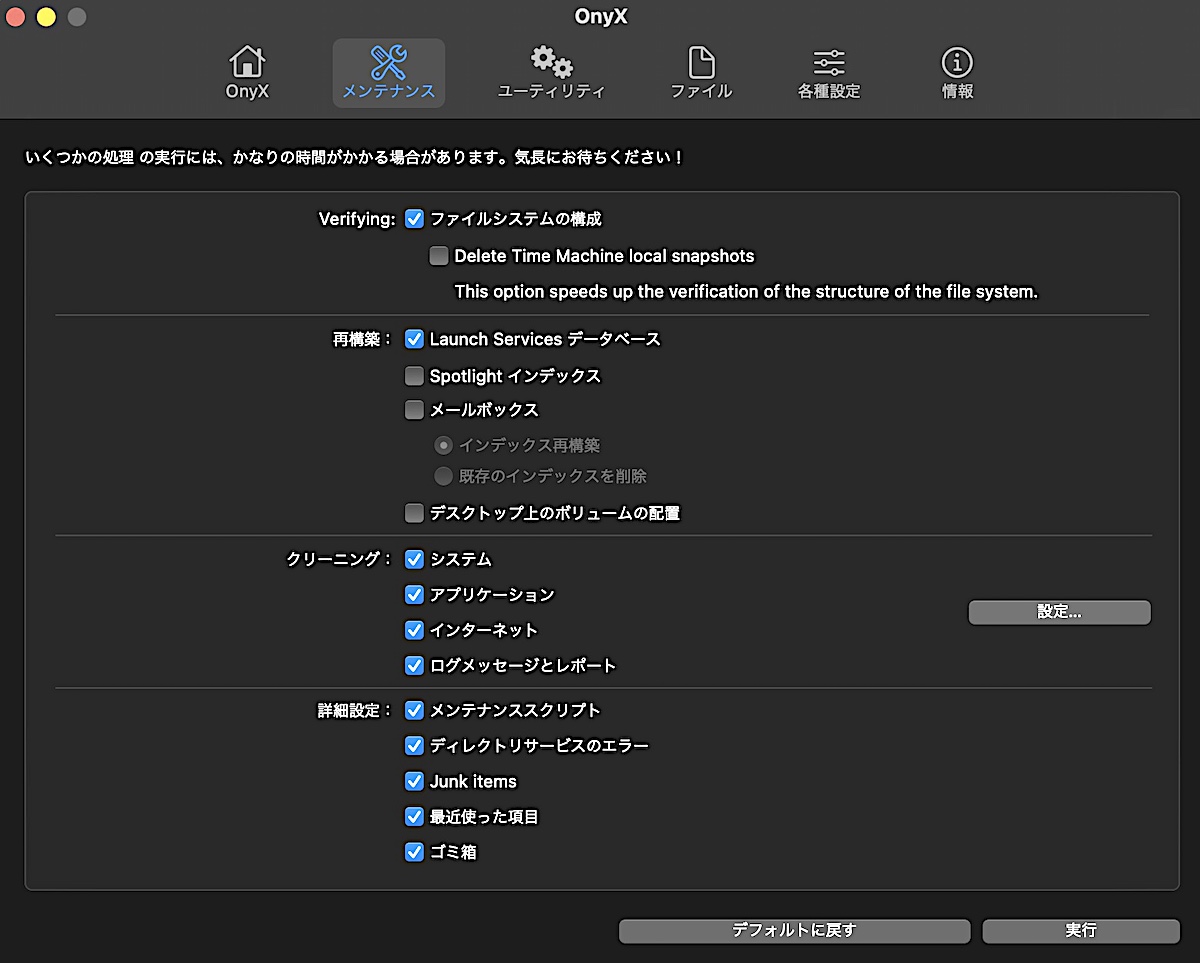The height and width of the screenshot is (963, 1200).
Task: Uncheck ログメッセージとレポート checkbox
Action: [x=414, y=665]
